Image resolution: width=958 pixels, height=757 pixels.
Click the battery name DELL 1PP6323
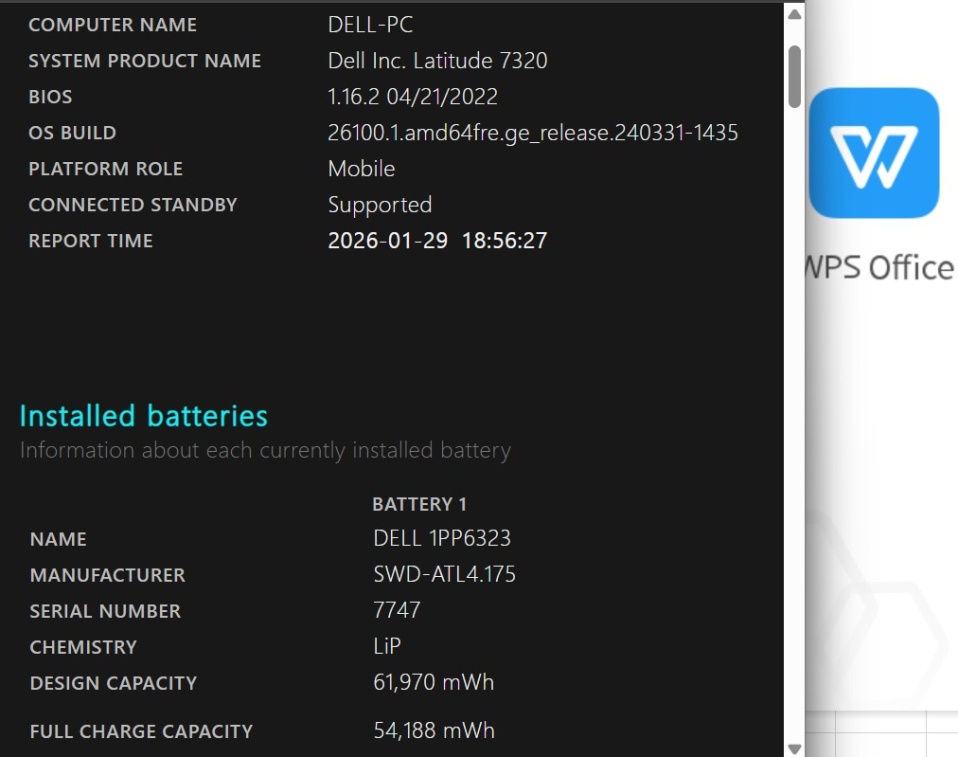pos(441,538)
